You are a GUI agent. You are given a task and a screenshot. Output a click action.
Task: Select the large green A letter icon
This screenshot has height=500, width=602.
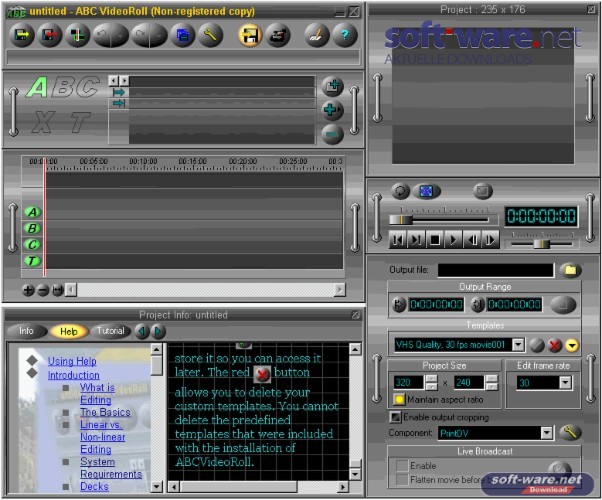pos(38,87)
